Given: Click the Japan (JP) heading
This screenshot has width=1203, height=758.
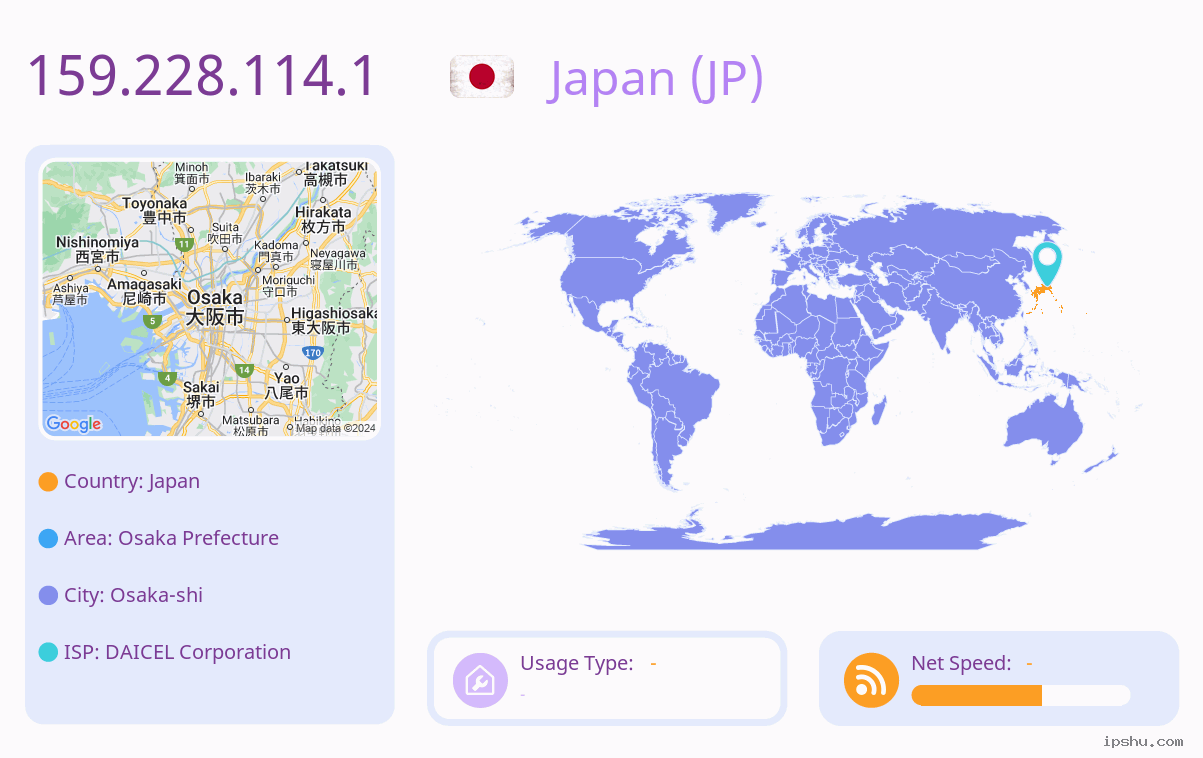Looking at the screenshot, I should pyautogui.click(x=656, y=78).
